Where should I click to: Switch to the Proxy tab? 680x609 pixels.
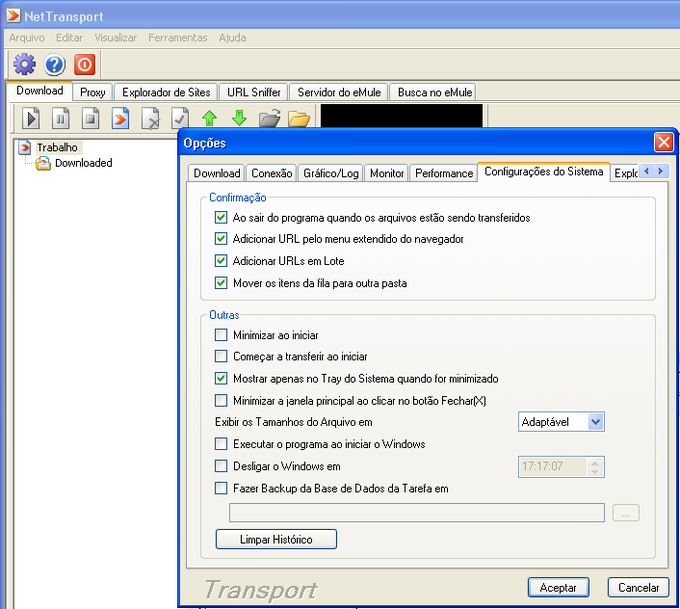92,92
